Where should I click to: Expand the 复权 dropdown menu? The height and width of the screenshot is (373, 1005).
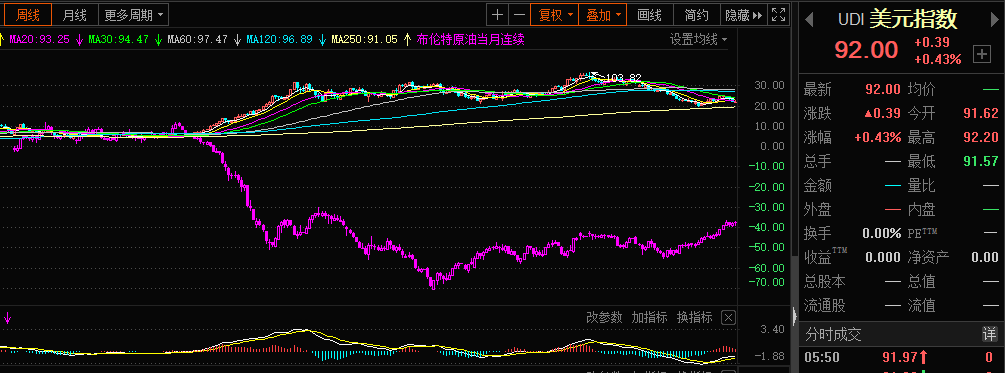555,15
